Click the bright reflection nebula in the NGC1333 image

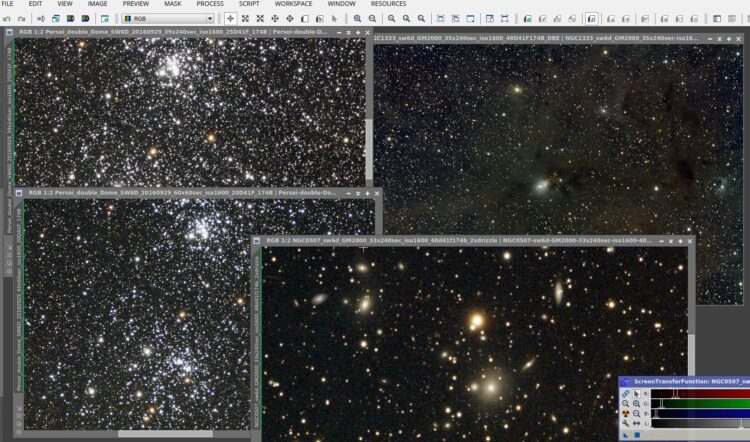click(x=541, y=184)
